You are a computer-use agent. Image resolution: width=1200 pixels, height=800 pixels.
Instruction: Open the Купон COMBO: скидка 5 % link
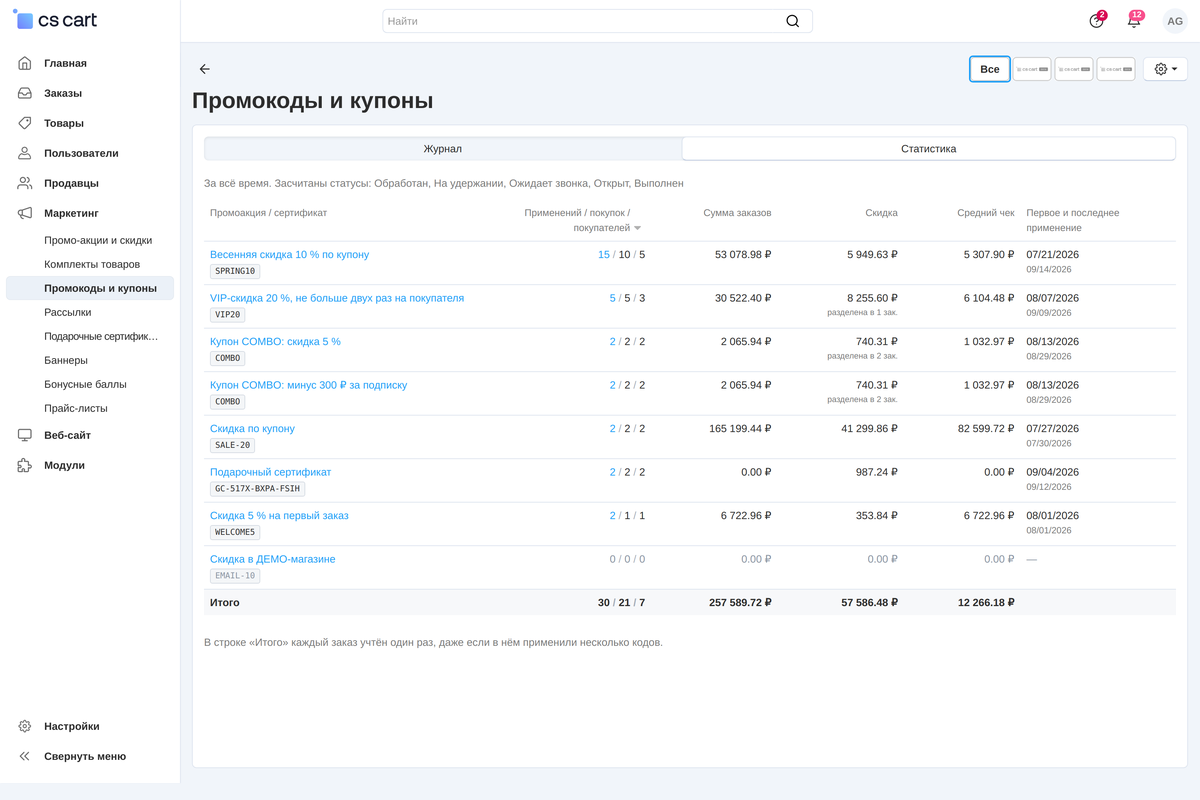[x=275, y=341]
